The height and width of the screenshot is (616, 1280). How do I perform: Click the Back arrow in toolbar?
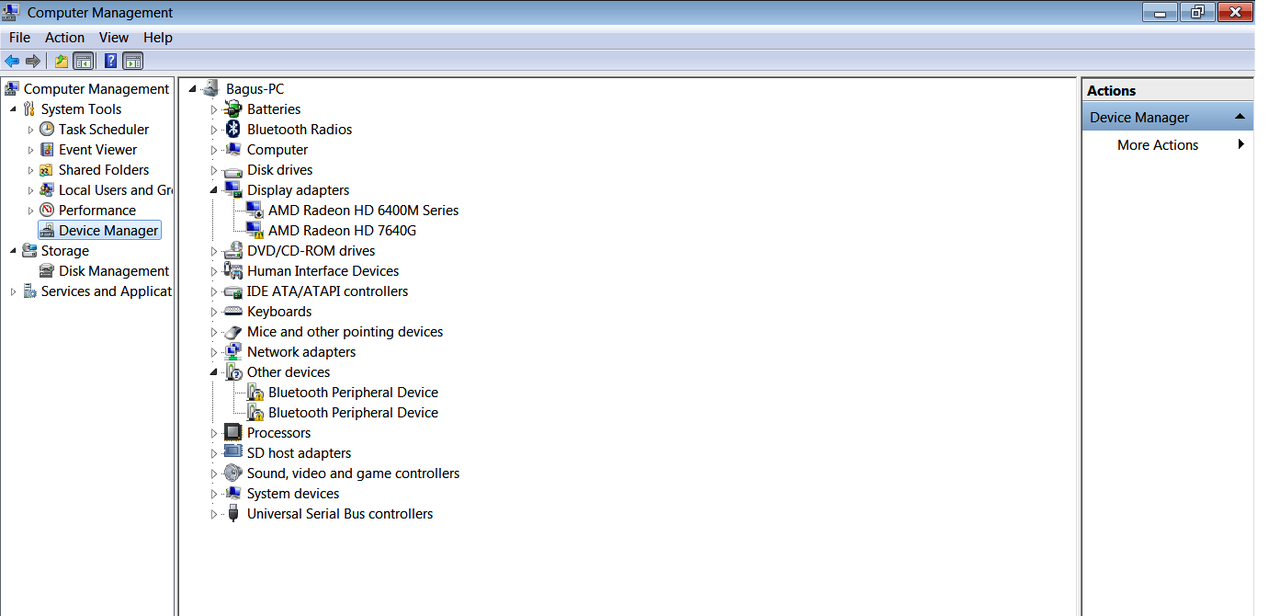point(12,61)
